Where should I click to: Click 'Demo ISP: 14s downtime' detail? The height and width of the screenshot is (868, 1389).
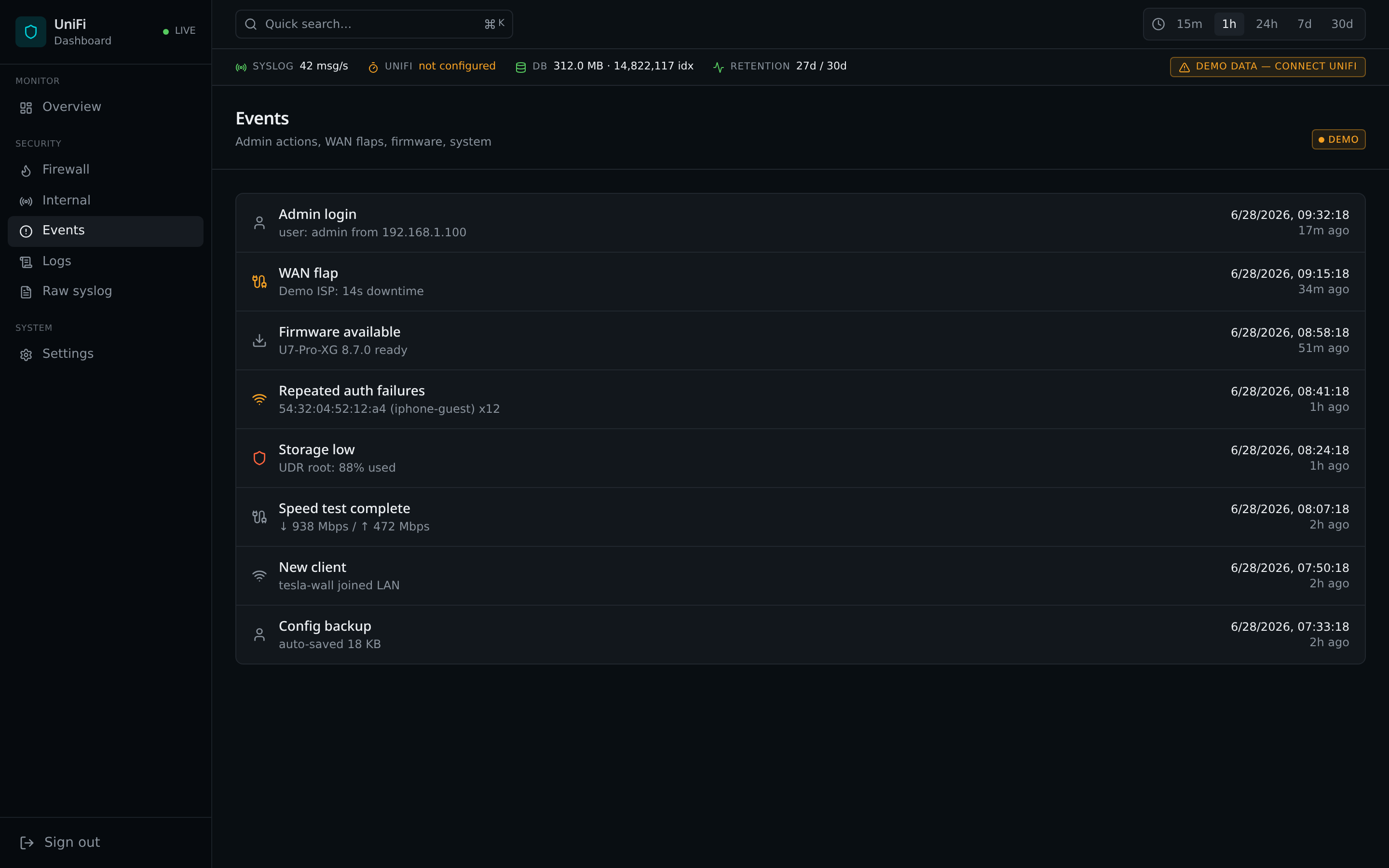pos(351,292)
